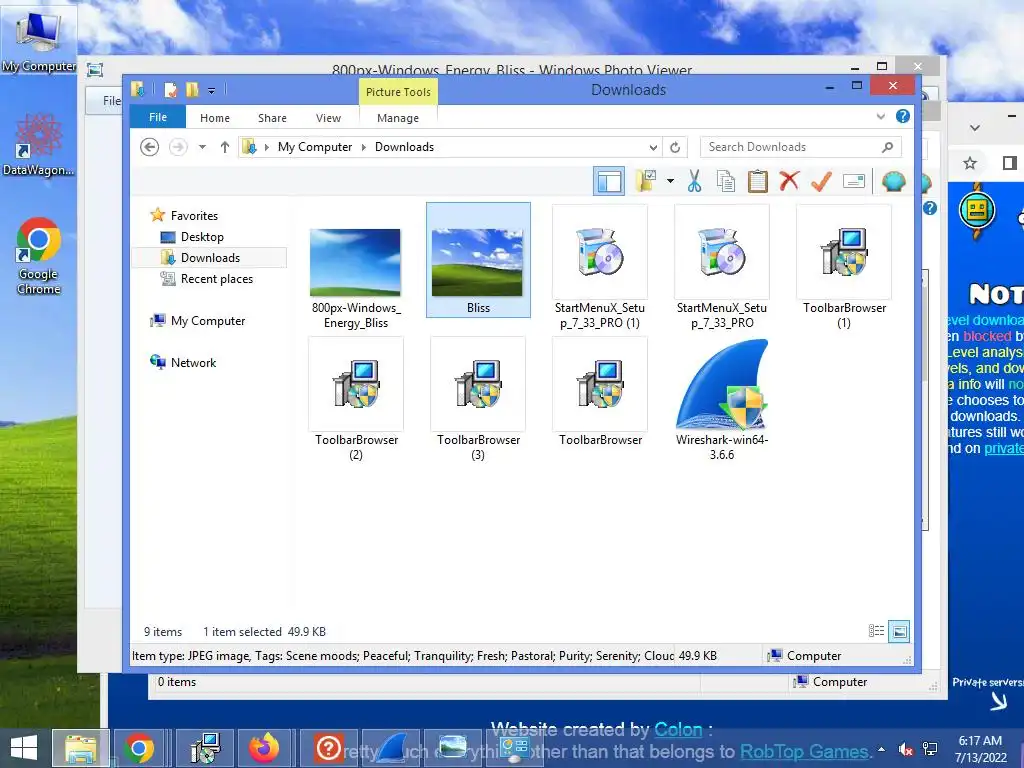This screenshot has height=768, width=1024.
Task: Click the Search Downloads field
Action: [801, 147]
